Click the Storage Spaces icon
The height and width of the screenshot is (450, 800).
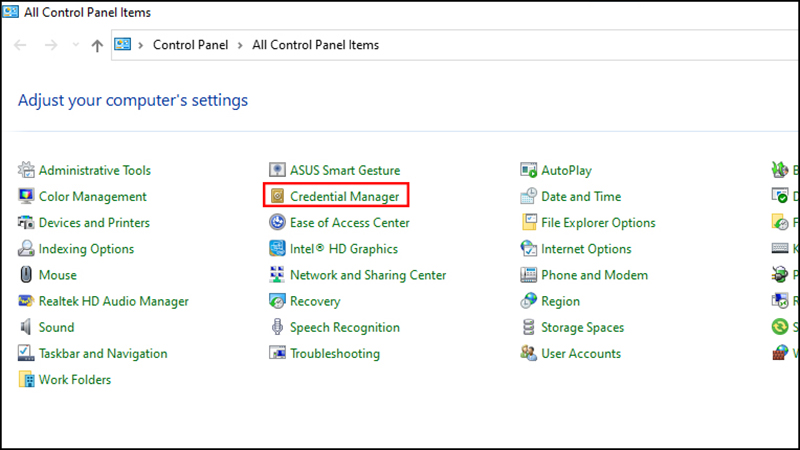click(x=529, y=327)
